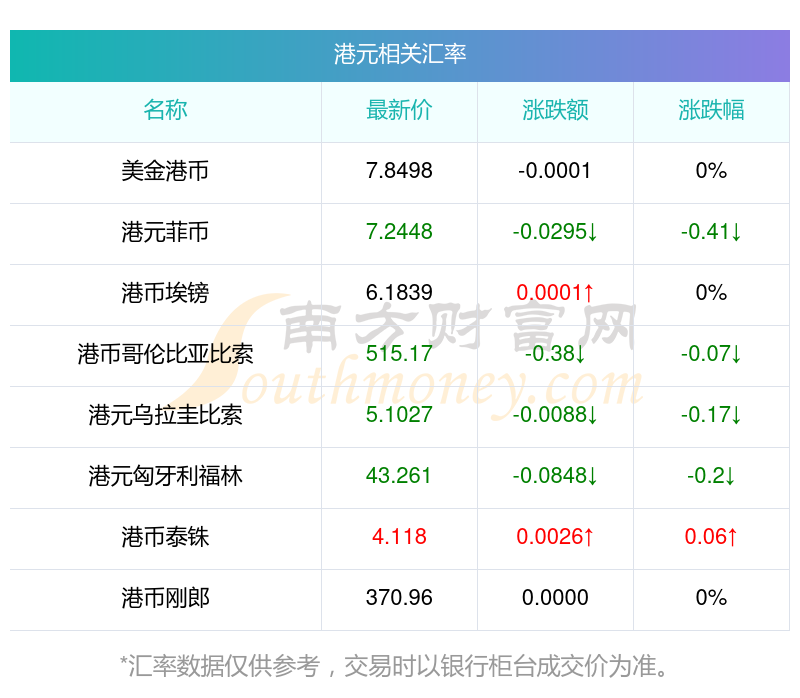Click the 0% cell in 港币埃镑 row
Image resolution: width=800 pixels, height=698 pixels.
(x=711, y=293)
